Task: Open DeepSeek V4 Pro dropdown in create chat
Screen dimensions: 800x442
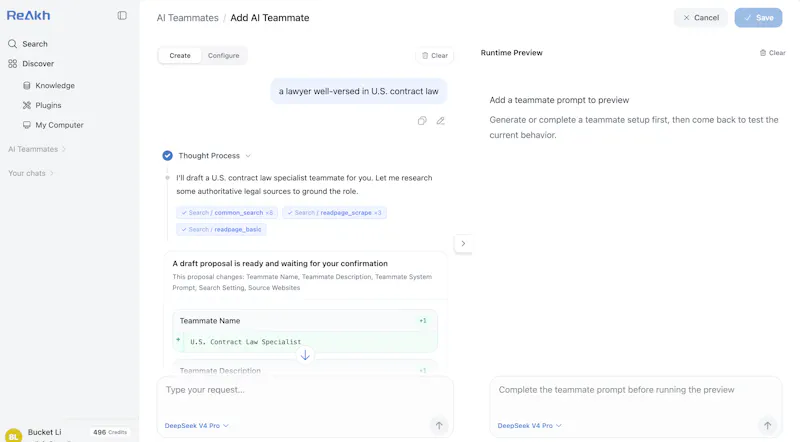Action: pyautogui.click(x=196, y=426)
